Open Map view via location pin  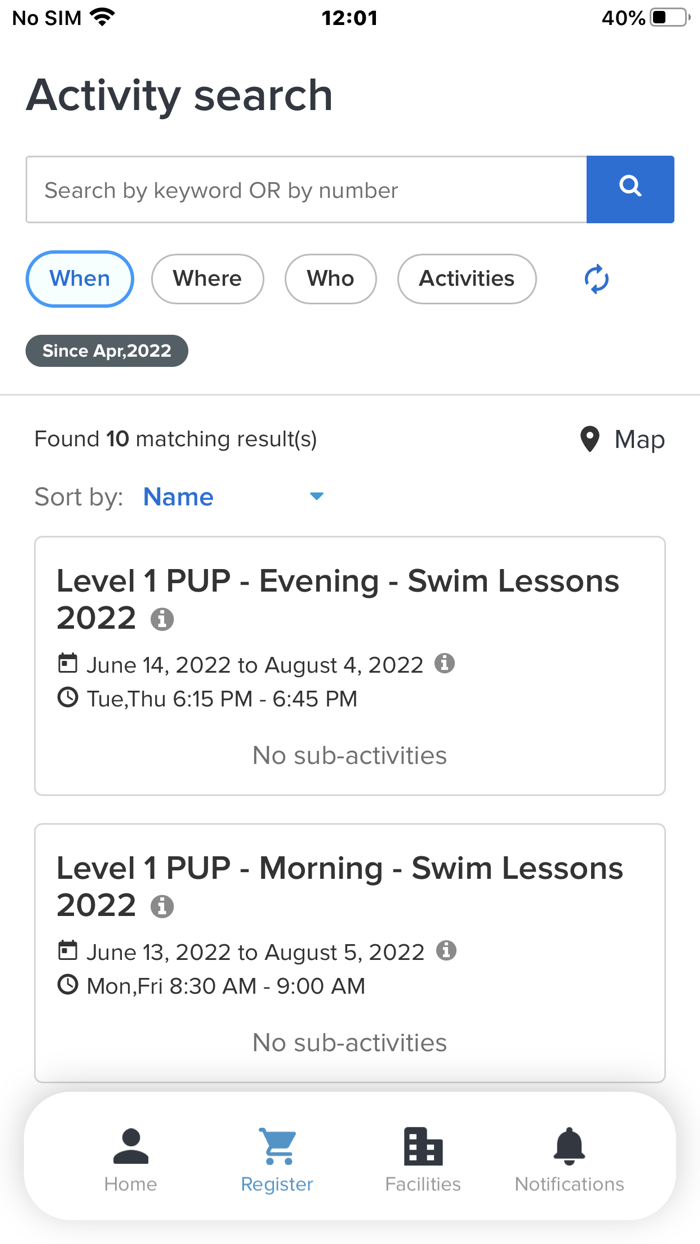pyautogui.click(x=622, y=439)
